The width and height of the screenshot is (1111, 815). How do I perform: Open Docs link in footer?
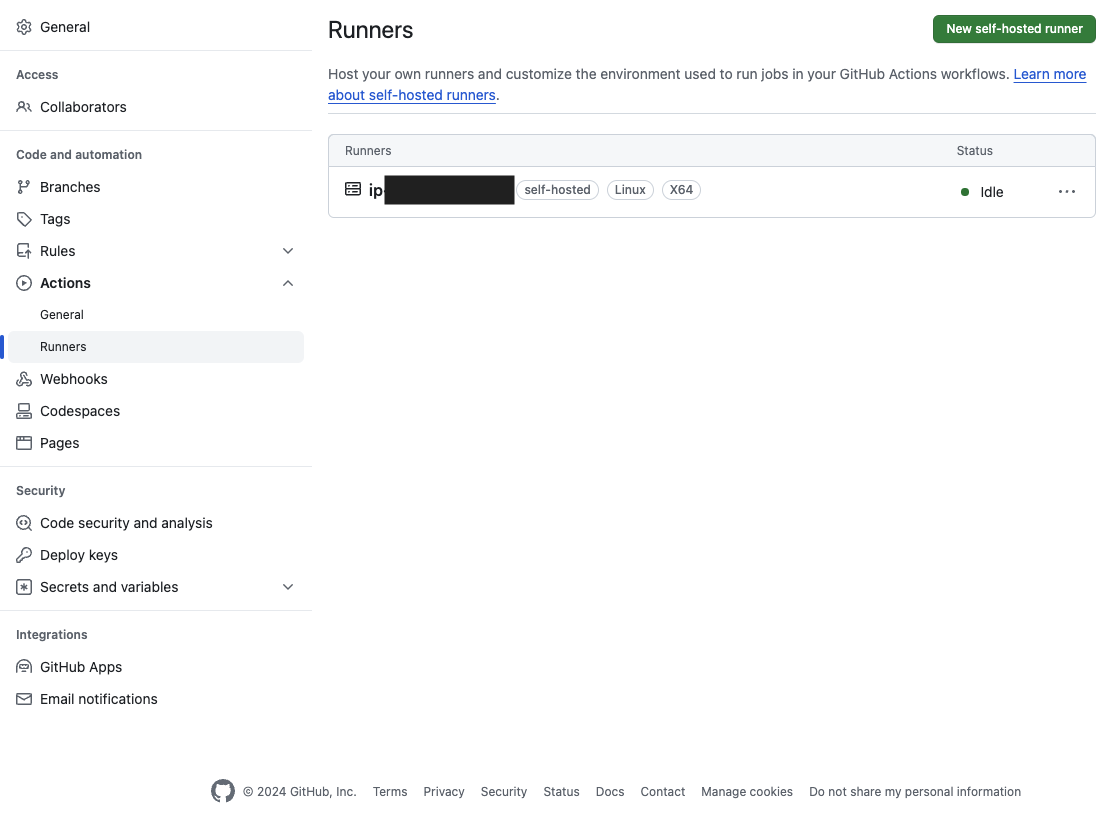point(609,792)
